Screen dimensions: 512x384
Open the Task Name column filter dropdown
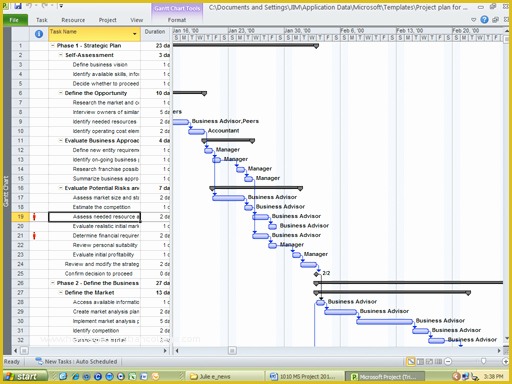pos(135,34)
